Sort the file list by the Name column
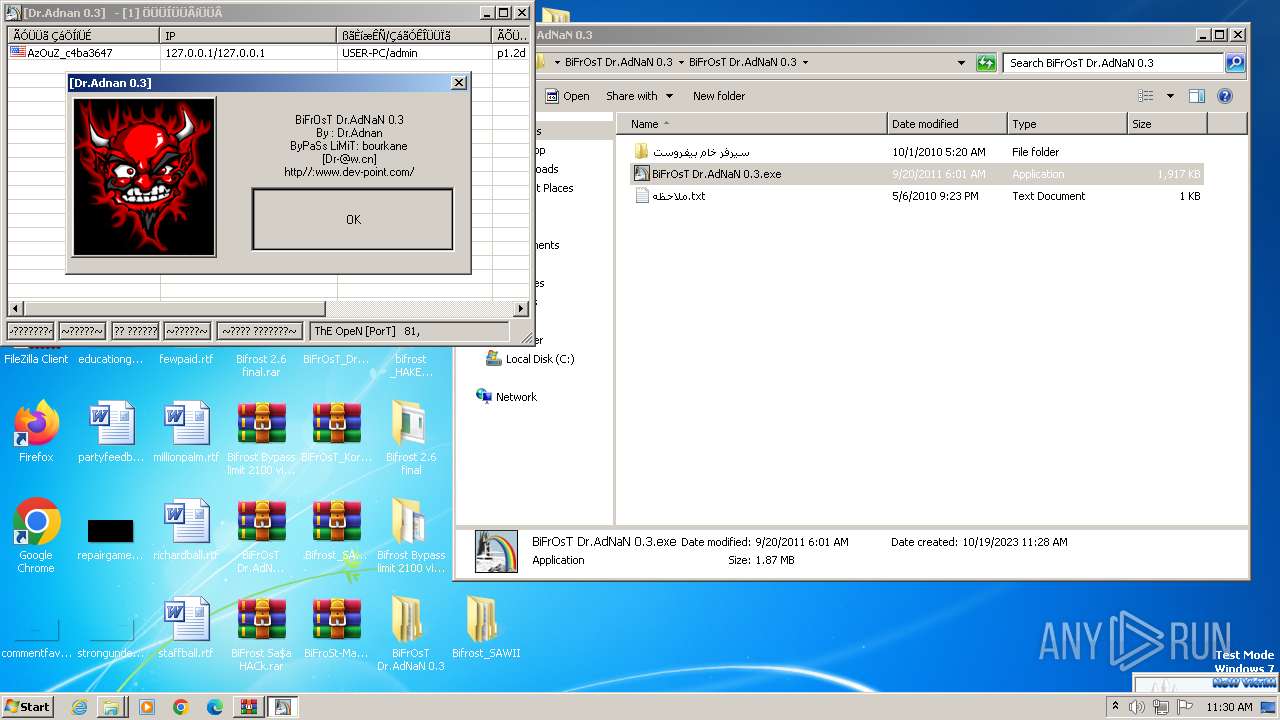The image size is (1280, 720). pos(752,124)
